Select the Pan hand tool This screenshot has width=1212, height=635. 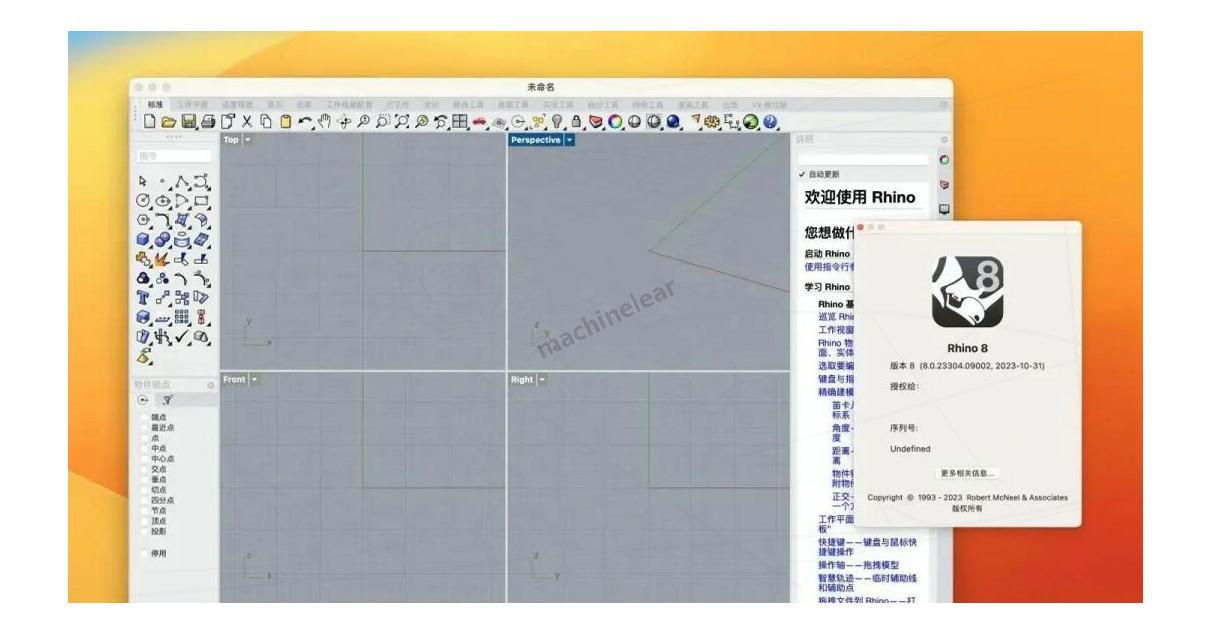324,121
